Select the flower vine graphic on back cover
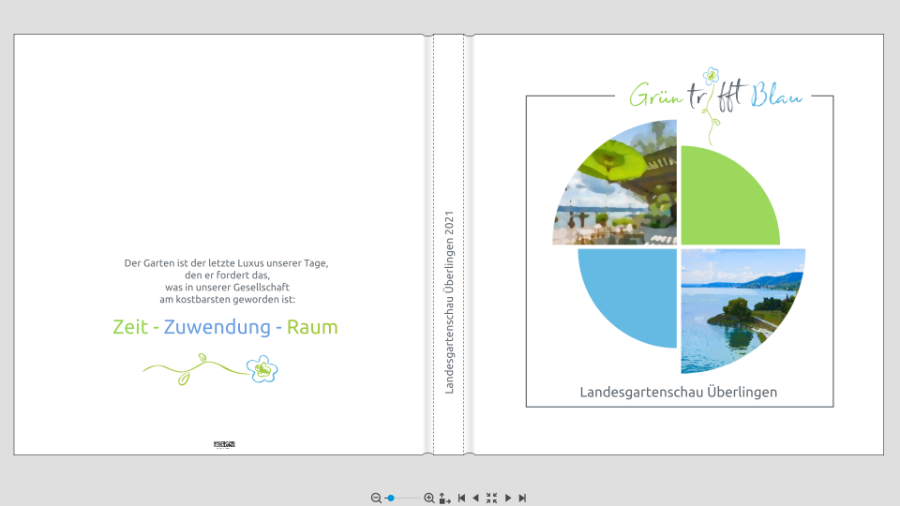The width and height of the screenshot is (900, 506). [210, 369]
